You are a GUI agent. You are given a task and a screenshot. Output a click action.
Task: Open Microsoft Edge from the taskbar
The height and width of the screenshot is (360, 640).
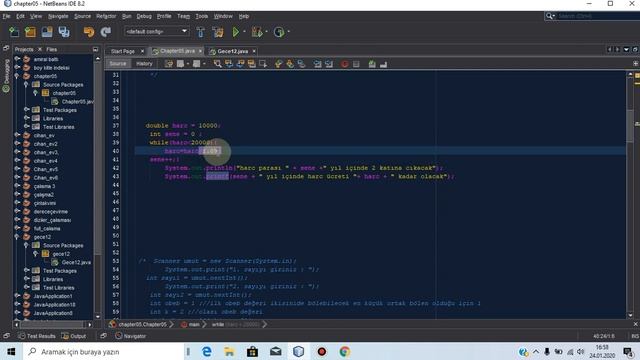(x=207, y=351)
